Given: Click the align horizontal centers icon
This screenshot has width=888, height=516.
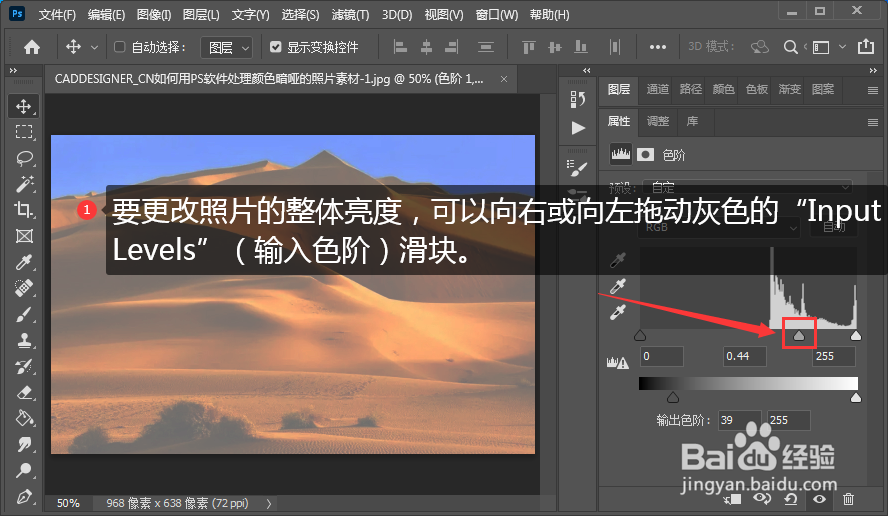Looking at the screenshot, I should [x=426, y=47].
